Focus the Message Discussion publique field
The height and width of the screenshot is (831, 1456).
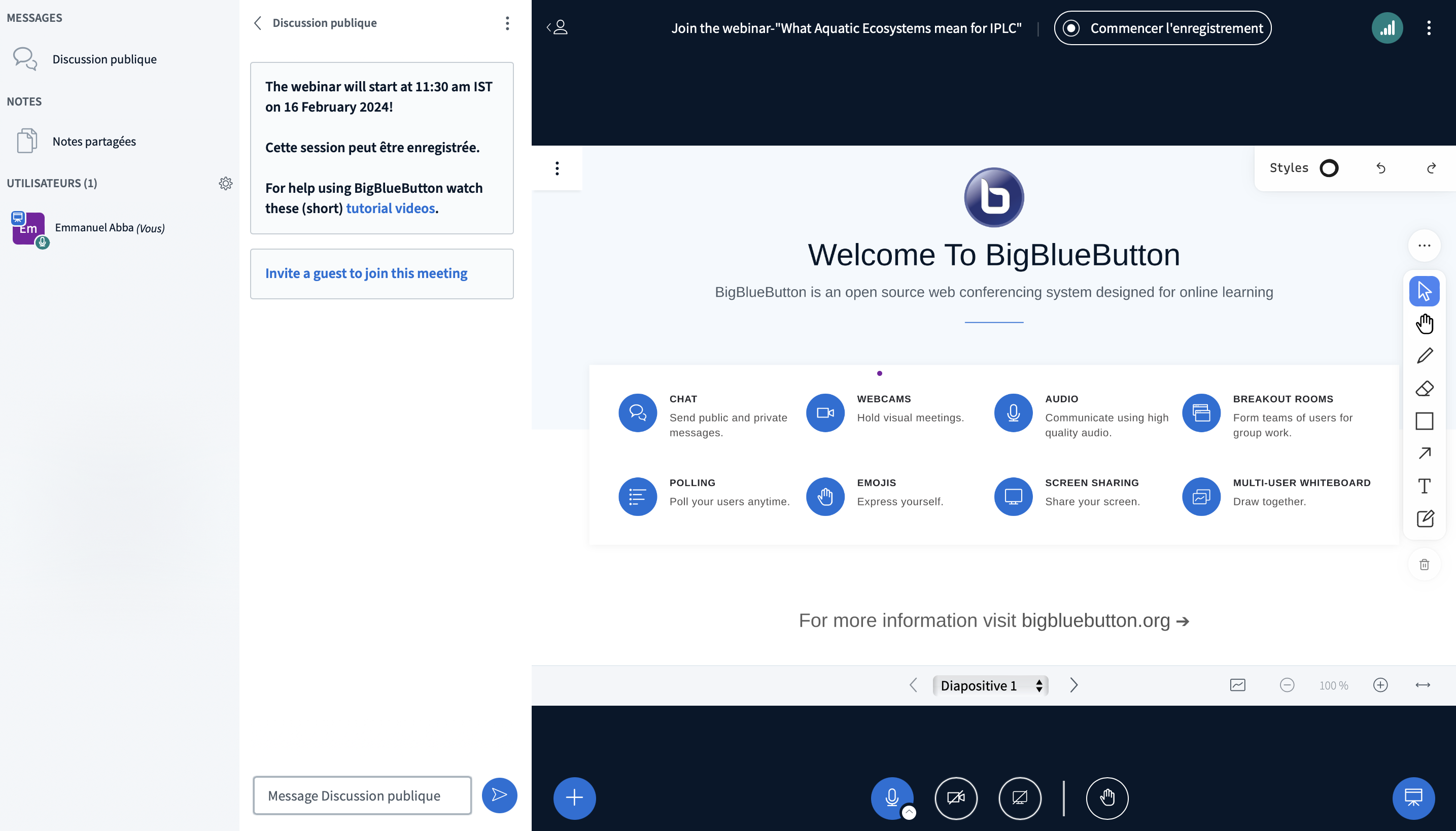pyautogui.click(x=362, y=795)
